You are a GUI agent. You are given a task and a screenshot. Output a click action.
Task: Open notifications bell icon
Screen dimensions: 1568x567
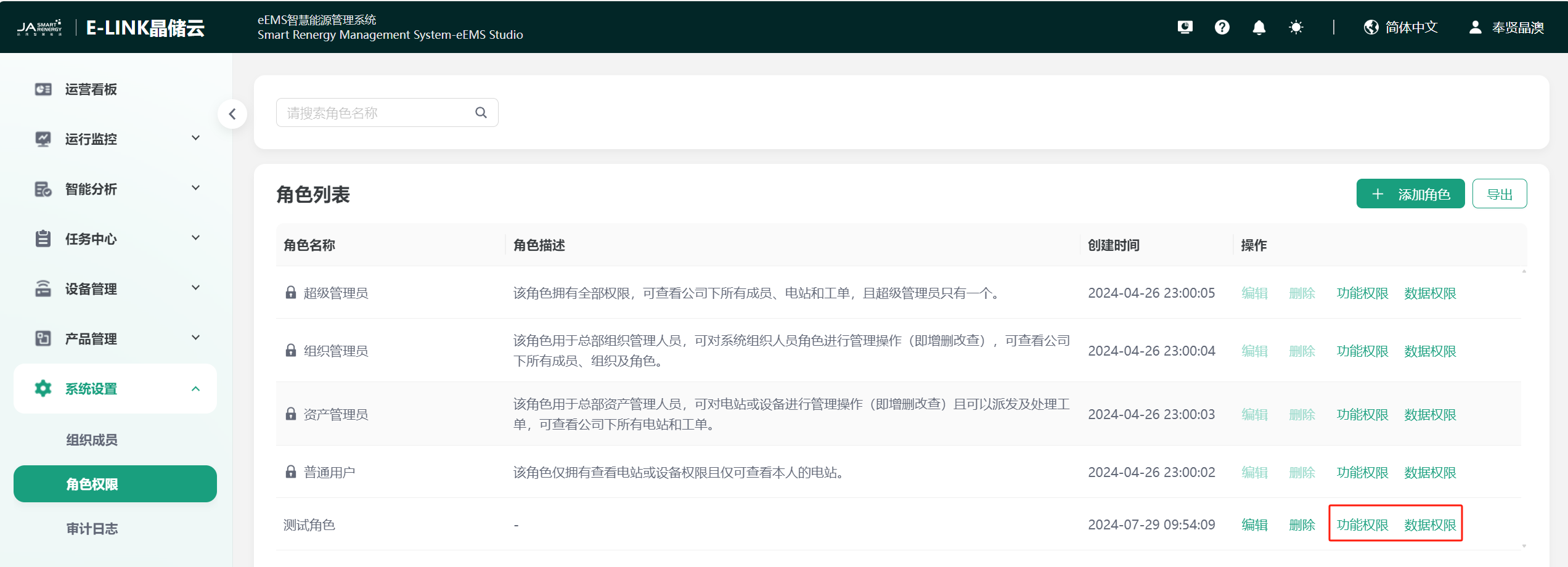pos(1259,27)
